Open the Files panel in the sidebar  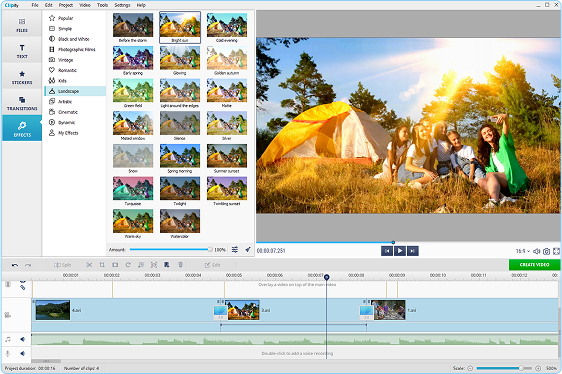tap(22, 24)
